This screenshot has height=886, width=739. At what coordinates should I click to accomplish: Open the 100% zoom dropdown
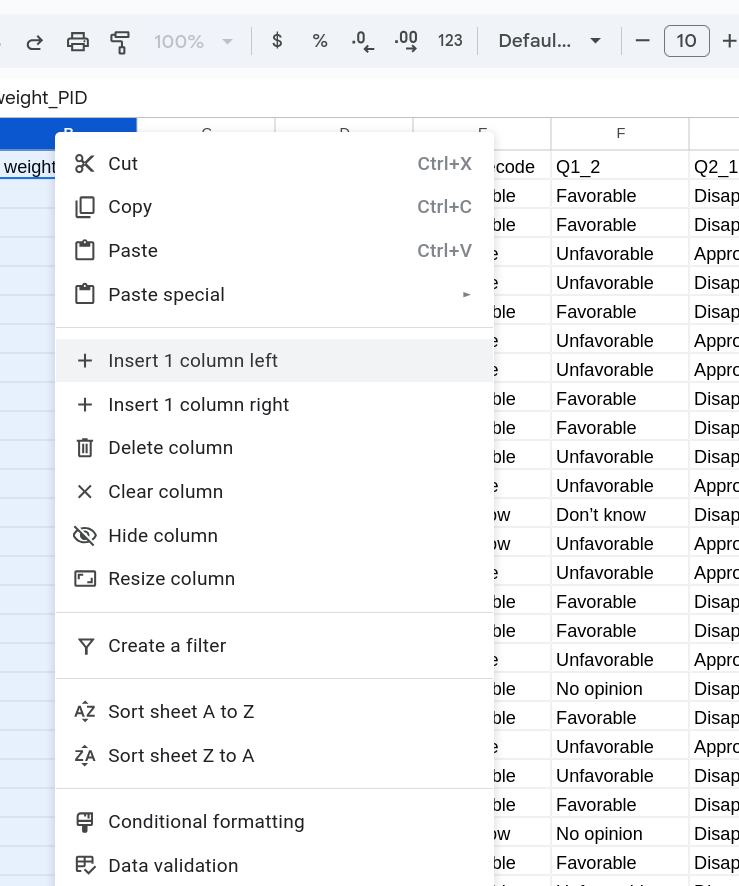[193, 41]
